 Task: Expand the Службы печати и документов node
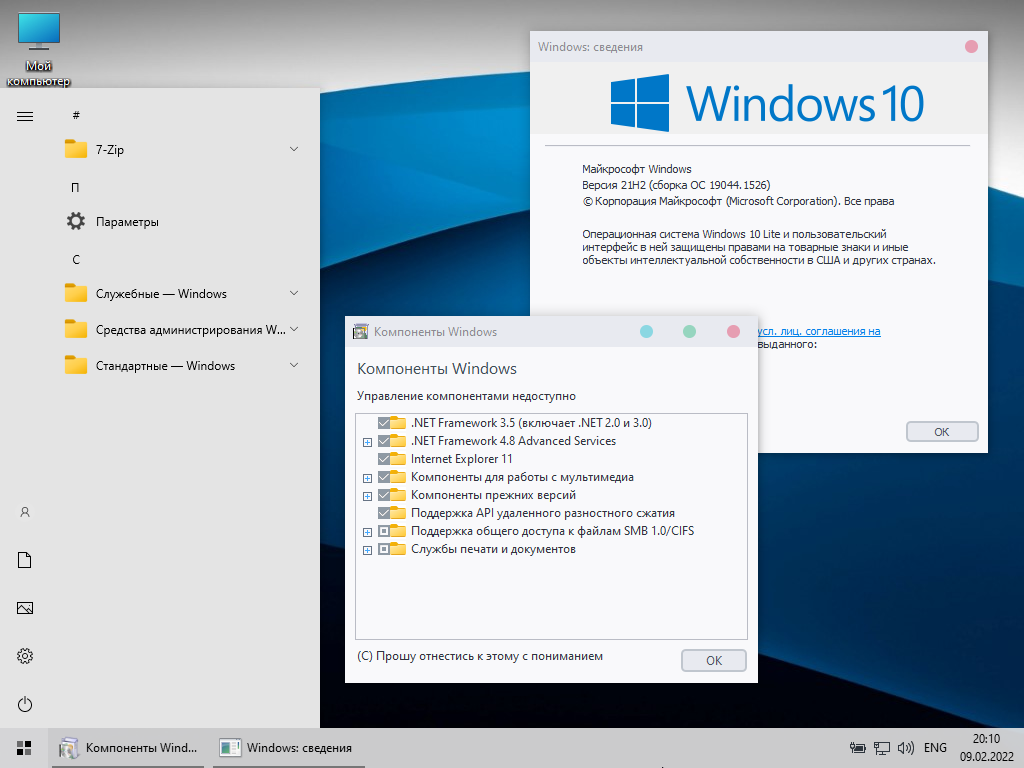click(367, 550)
